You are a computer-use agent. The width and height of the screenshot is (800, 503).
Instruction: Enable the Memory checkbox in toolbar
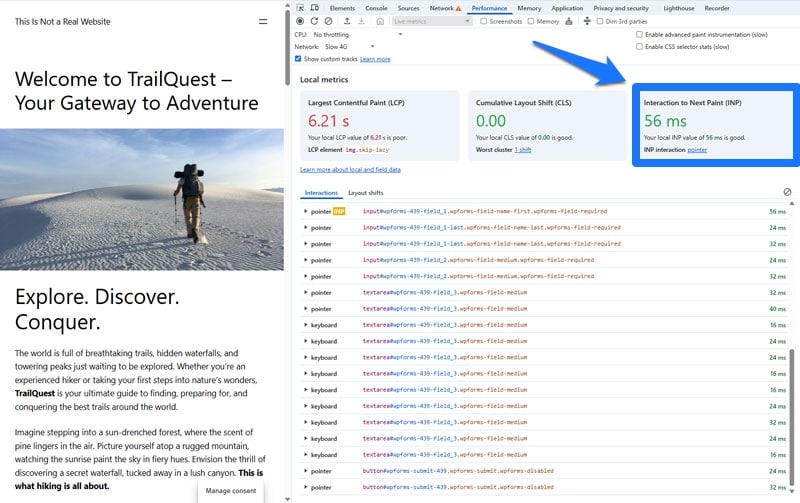531,21
